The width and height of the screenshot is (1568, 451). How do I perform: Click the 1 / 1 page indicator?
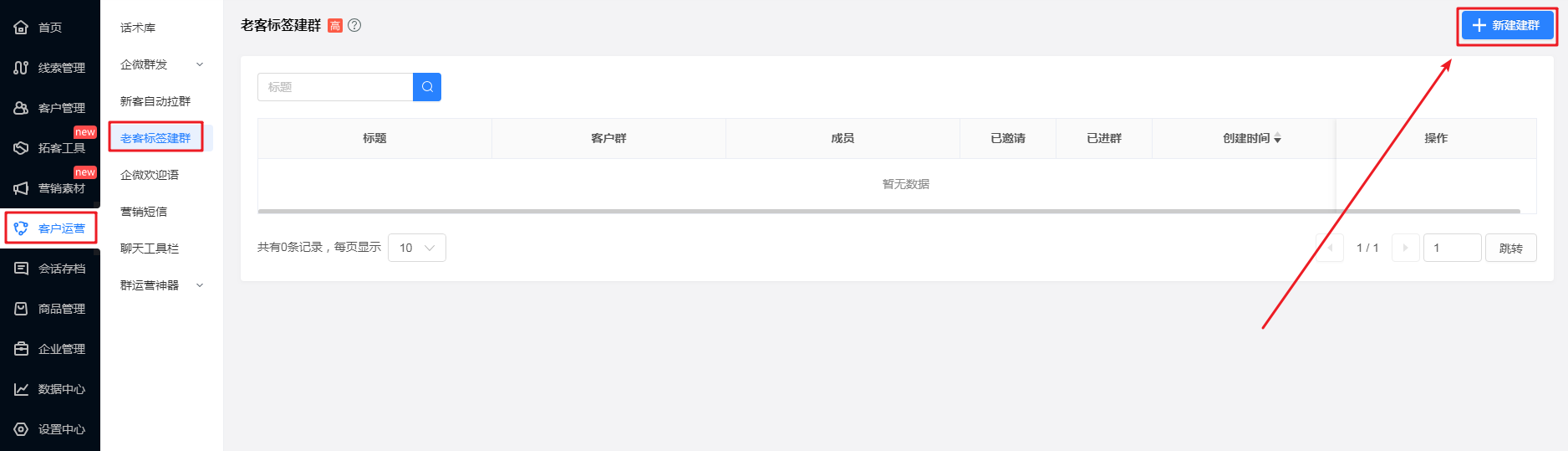(x=1367, y=248)
